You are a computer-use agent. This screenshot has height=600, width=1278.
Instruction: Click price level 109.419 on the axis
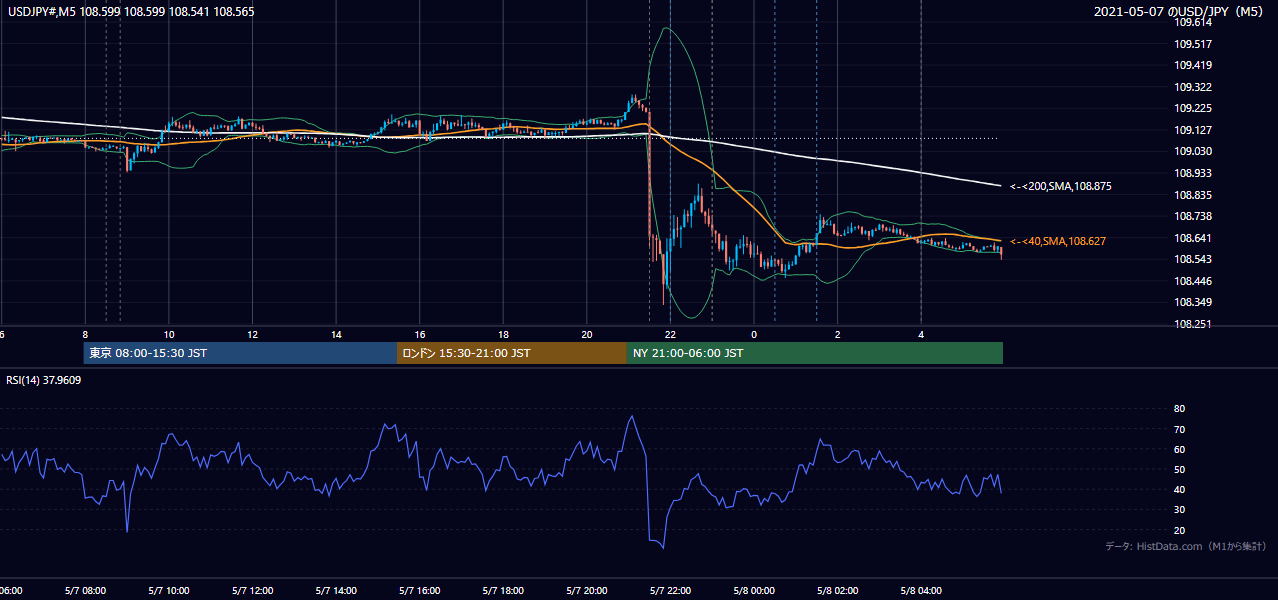click(1193, 65)
